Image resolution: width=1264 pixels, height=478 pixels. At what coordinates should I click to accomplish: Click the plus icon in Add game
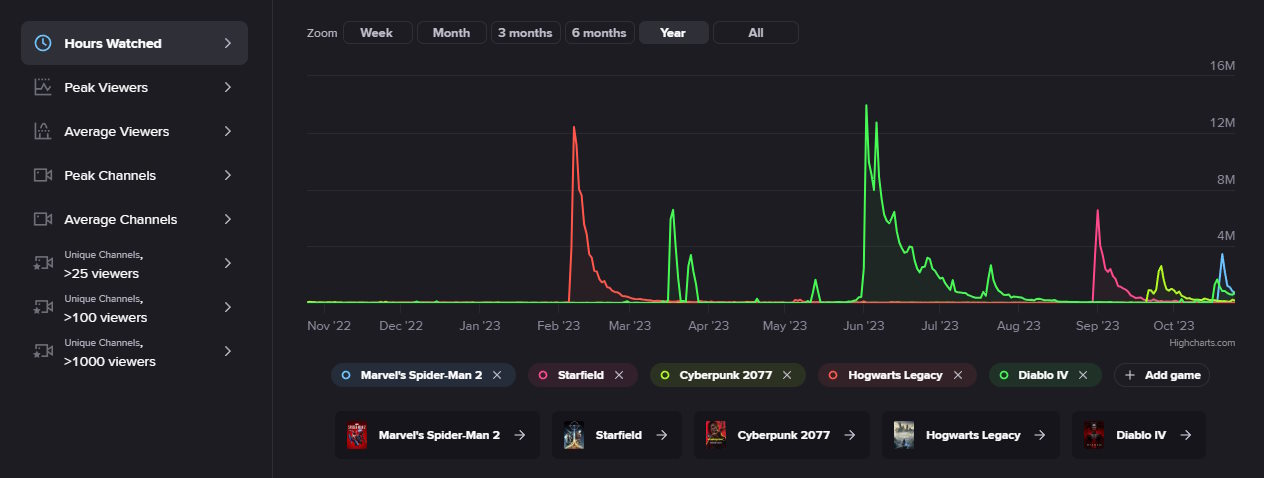click(1130, 375)
